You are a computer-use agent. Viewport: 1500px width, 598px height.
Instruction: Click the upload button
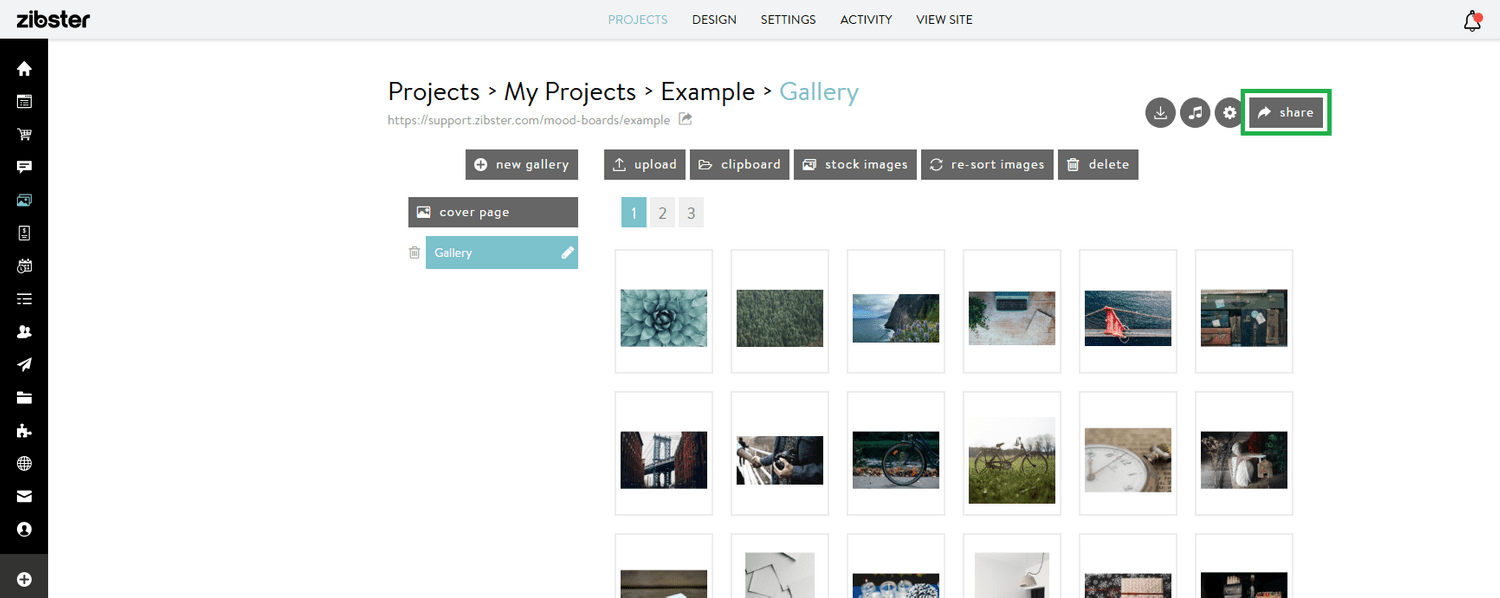click(x=645, y=165)
